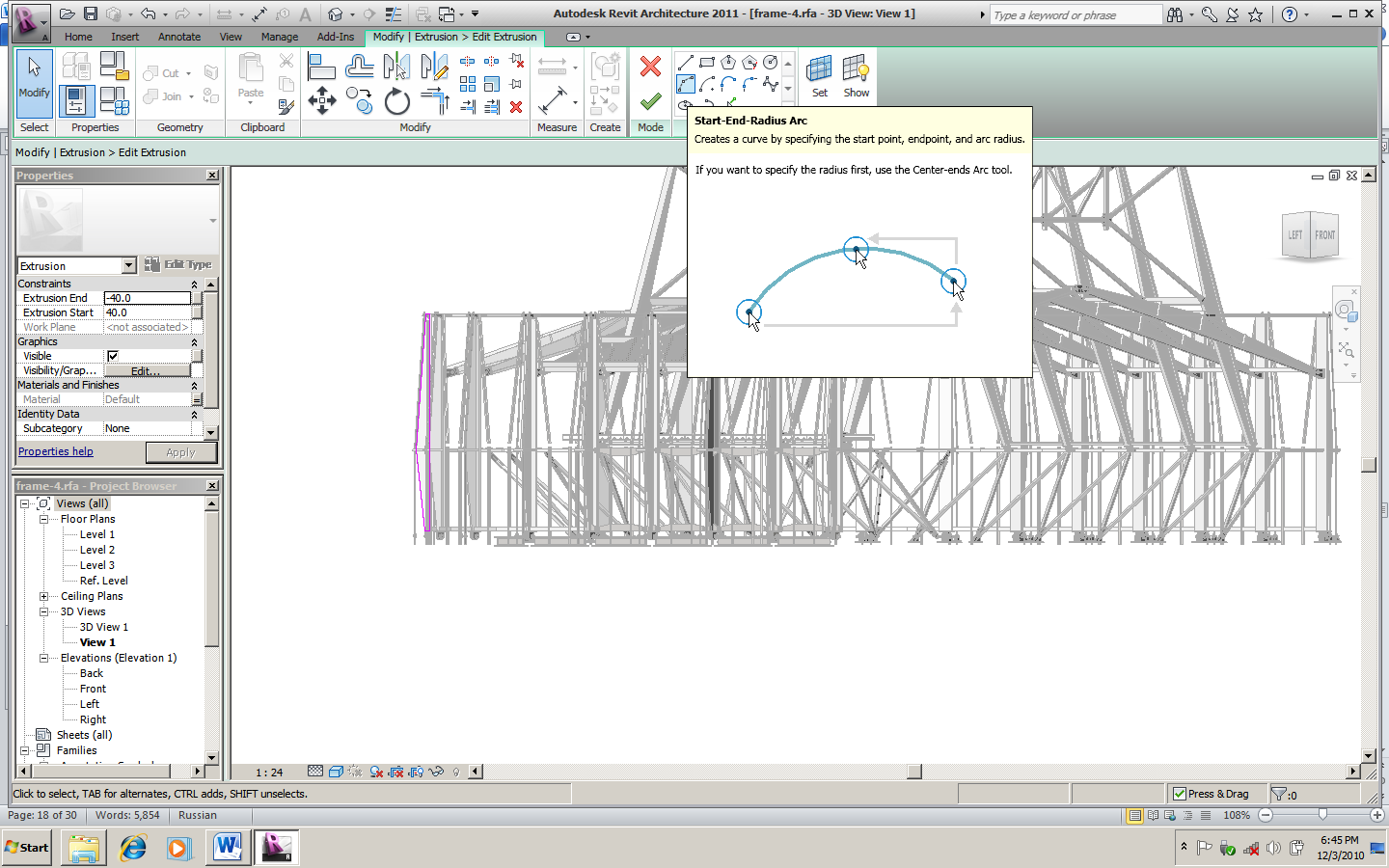1389x868 pixels.
Task: Collapse the Constraints section
Action: 194,285
